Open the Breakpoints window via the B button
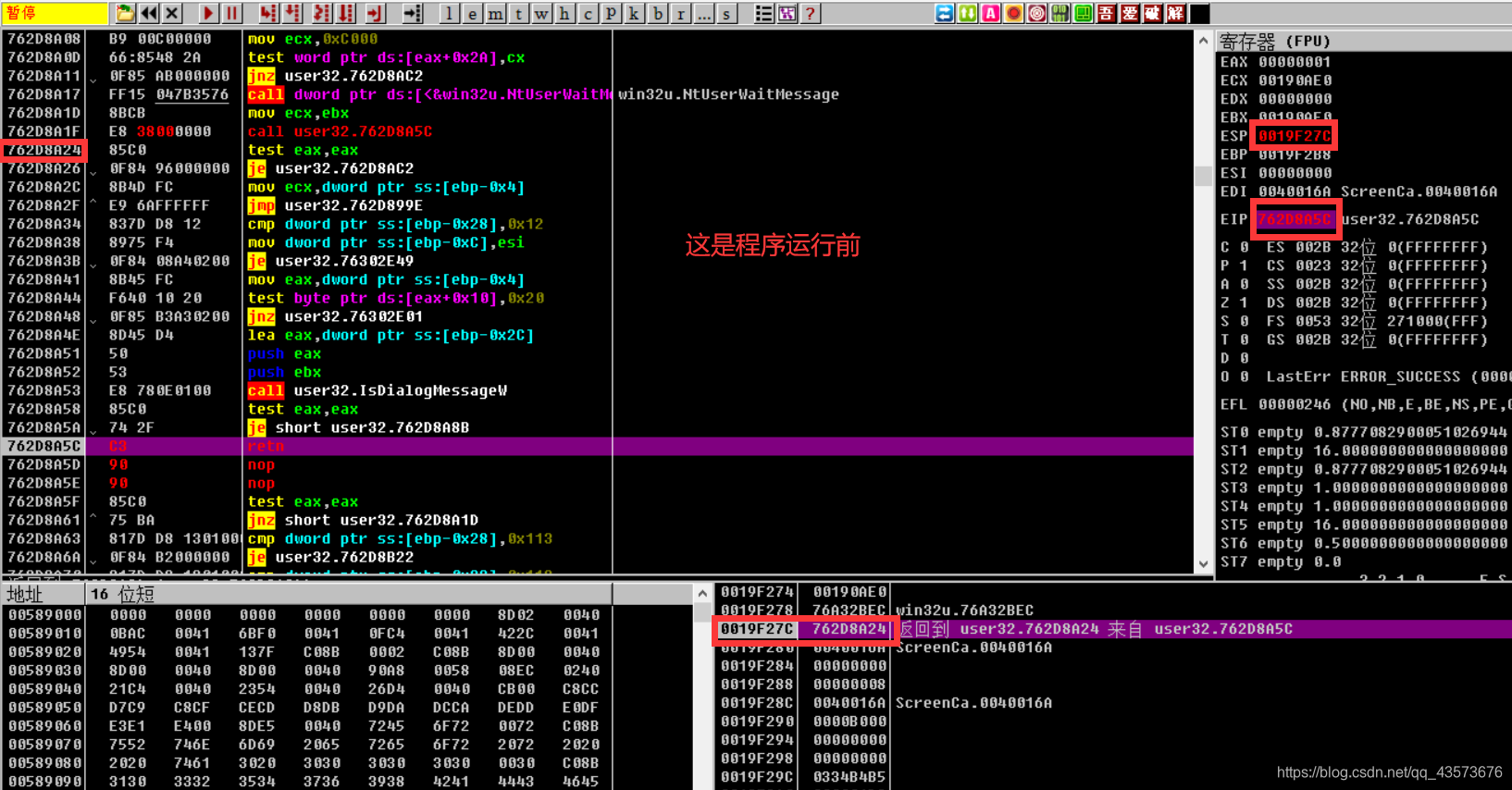 click(657, 13)
